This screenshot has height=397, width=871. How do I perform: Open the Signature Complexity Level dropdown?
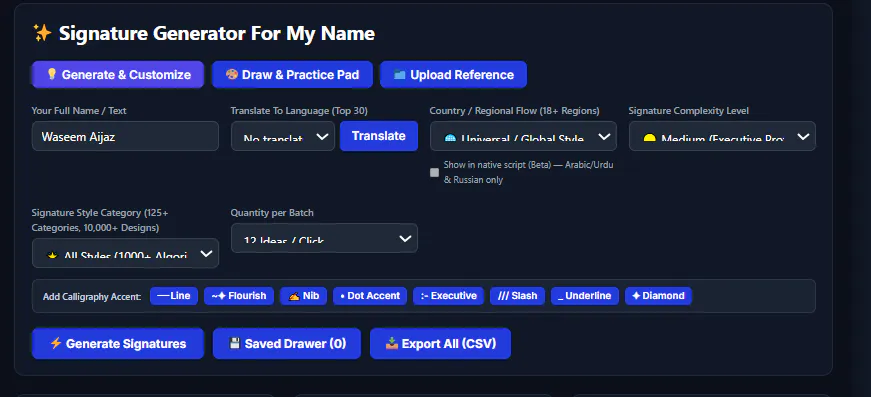click(x=722, y=136)
